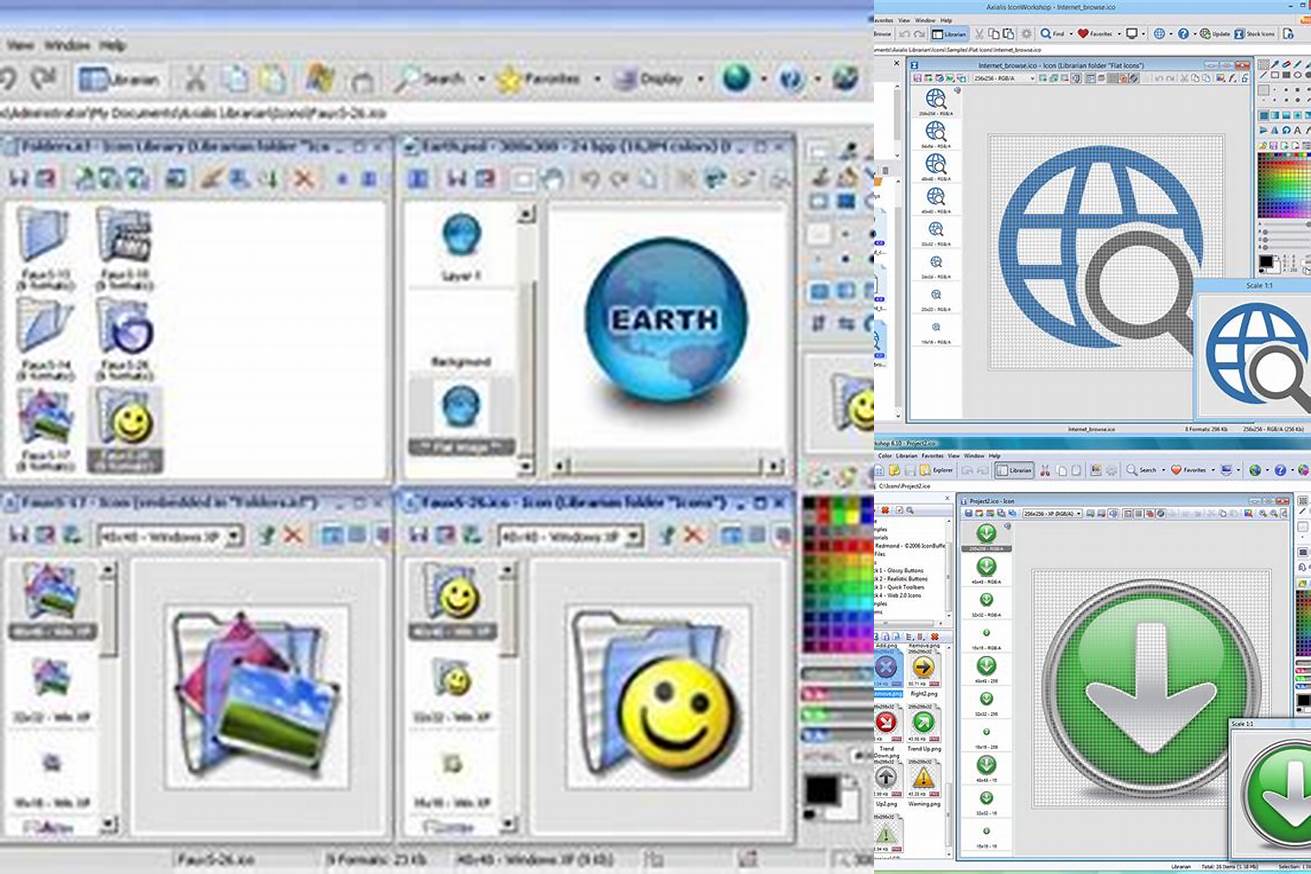This screenshot has height=874, width=1311.
Task: Select the hand pan tool in Earth.psd toolbar
Action: point(552,179)
